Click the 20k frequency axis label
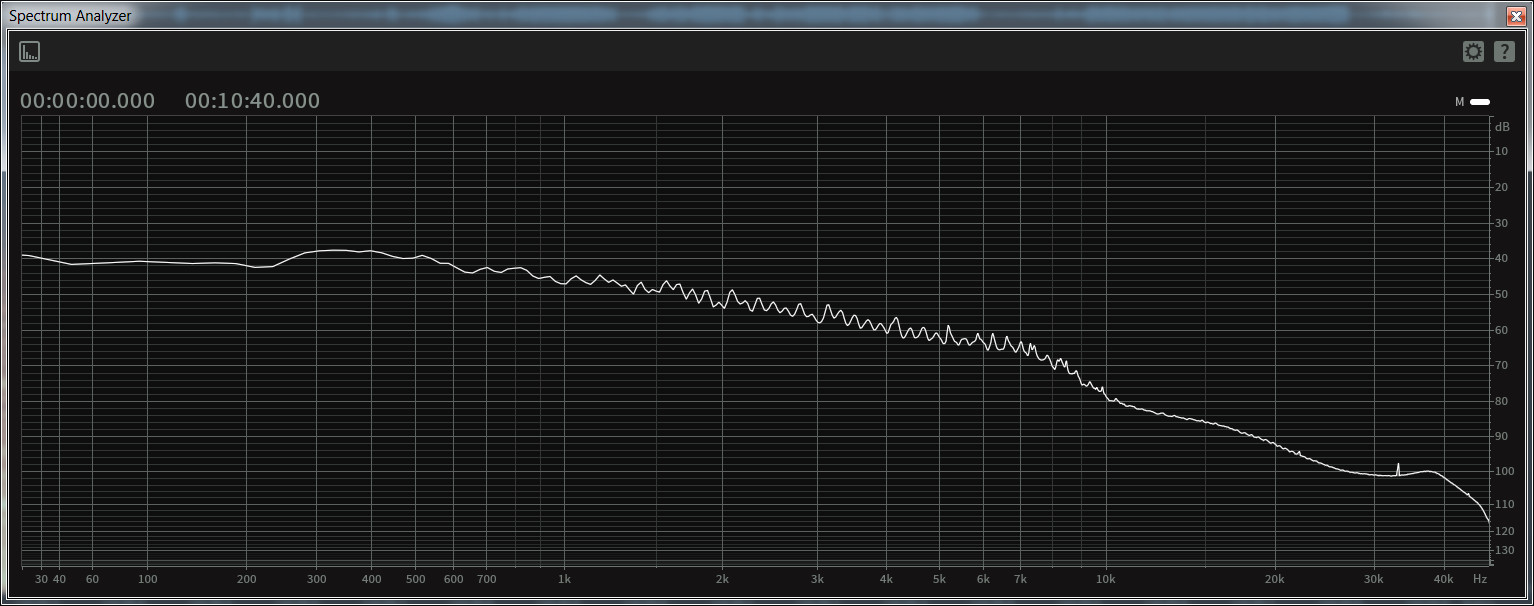The height and width of the screenshot is (606, 1534). click(x=1275, y=579)
